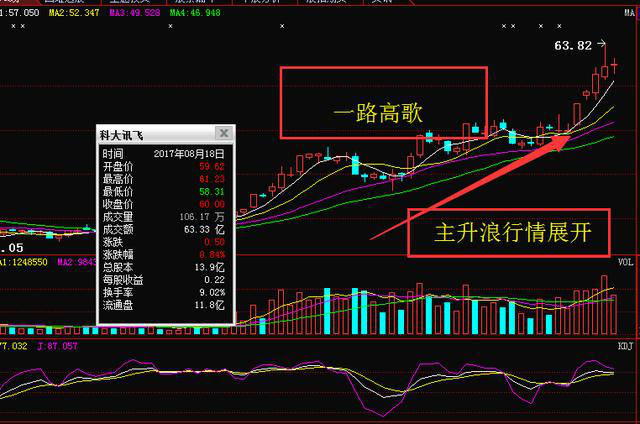This screenshot has height=424, width=640.
Task: Select the KDJ indicator label
Action: 625,345
